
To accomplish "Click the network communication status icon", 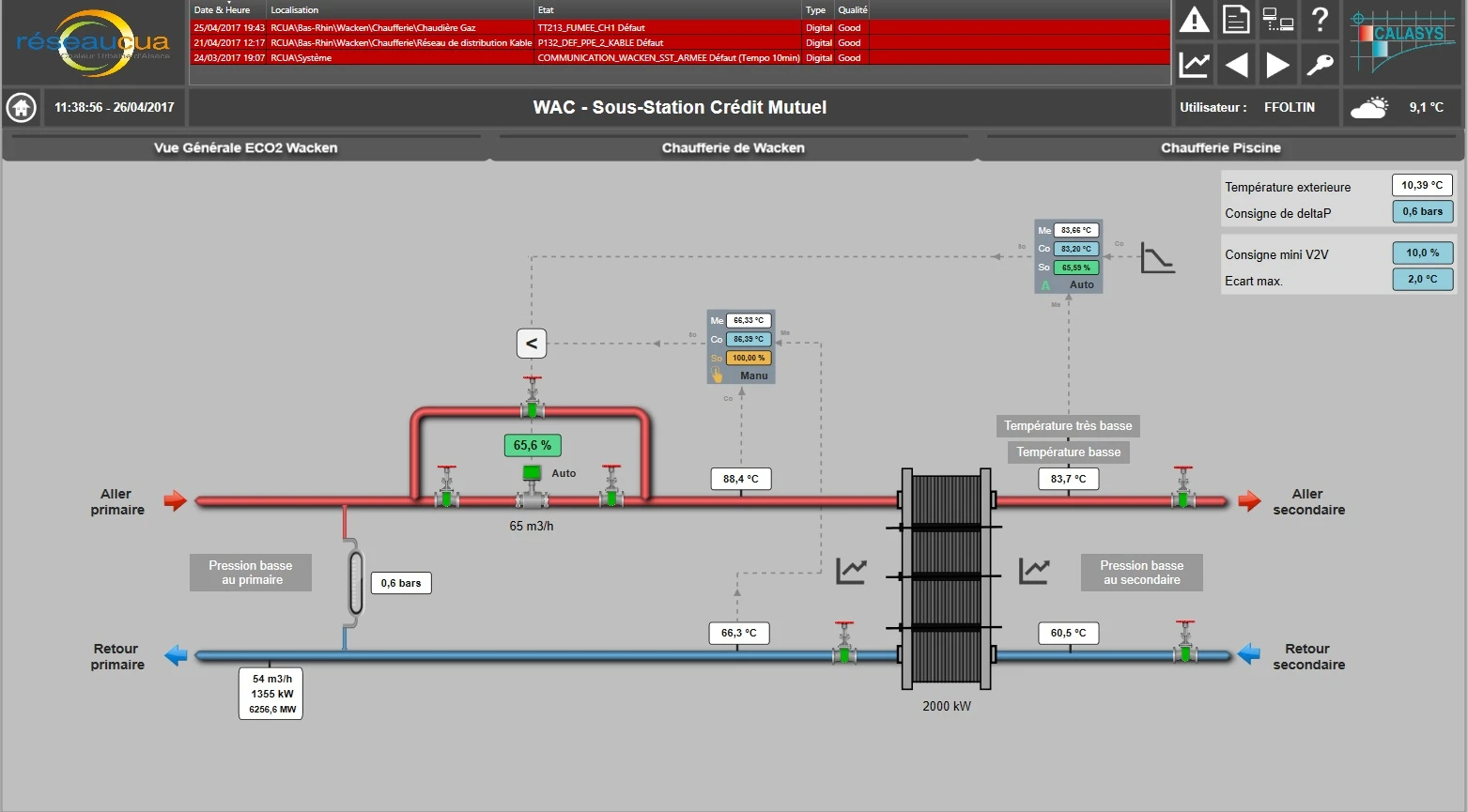I will point(1277,19).
